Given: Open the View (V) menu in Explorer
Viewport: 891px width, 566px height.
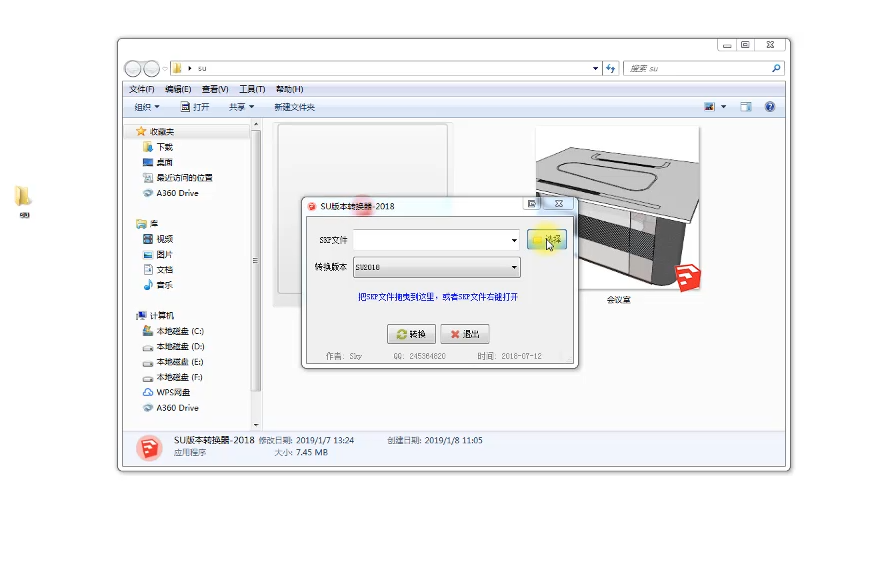Looking at the screenshot, I should tap(215, 89).
